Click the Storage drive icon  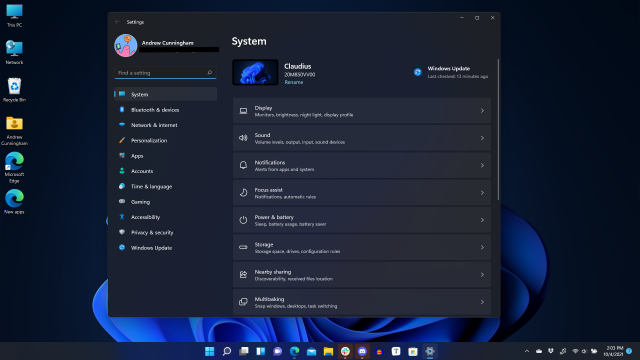(243, 247)
